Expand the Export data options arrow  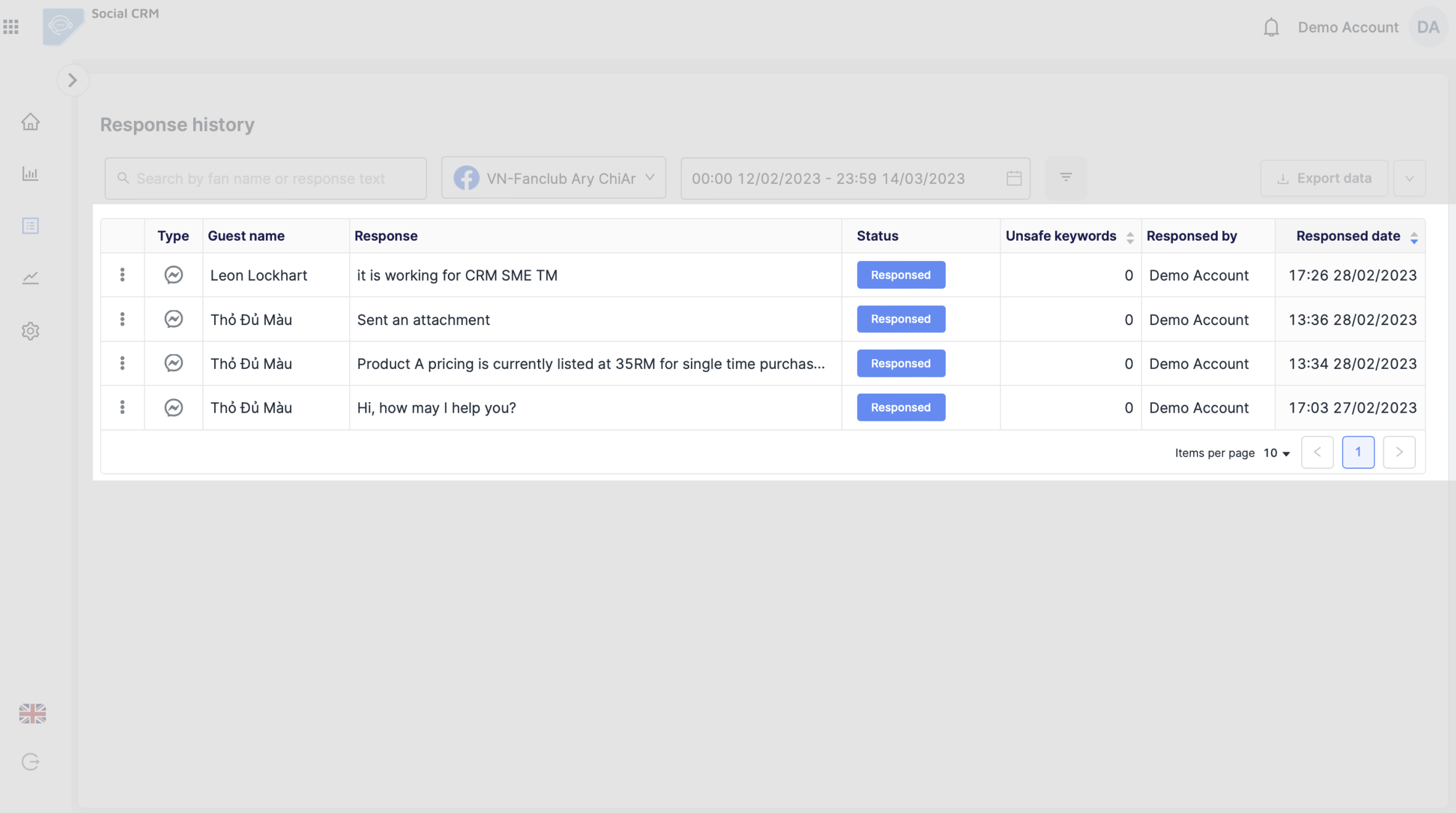click(x=1409, y=179)
